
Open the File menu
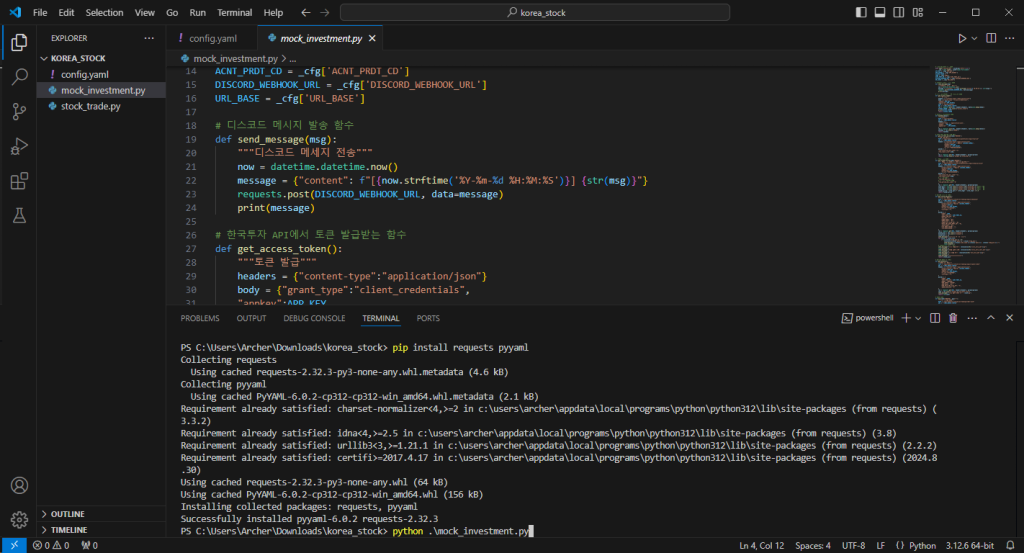[x=40, y=12]
